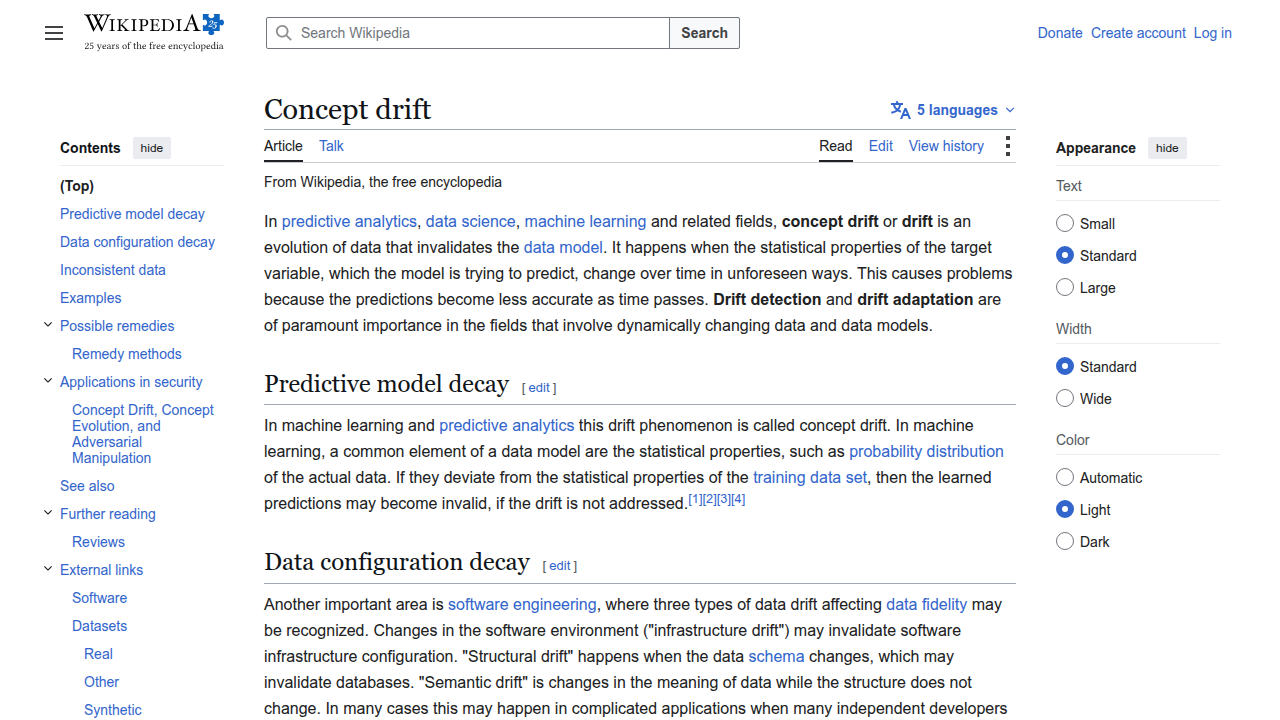
Task: Jump to Software in contents
Action: (x=99, y=598)
